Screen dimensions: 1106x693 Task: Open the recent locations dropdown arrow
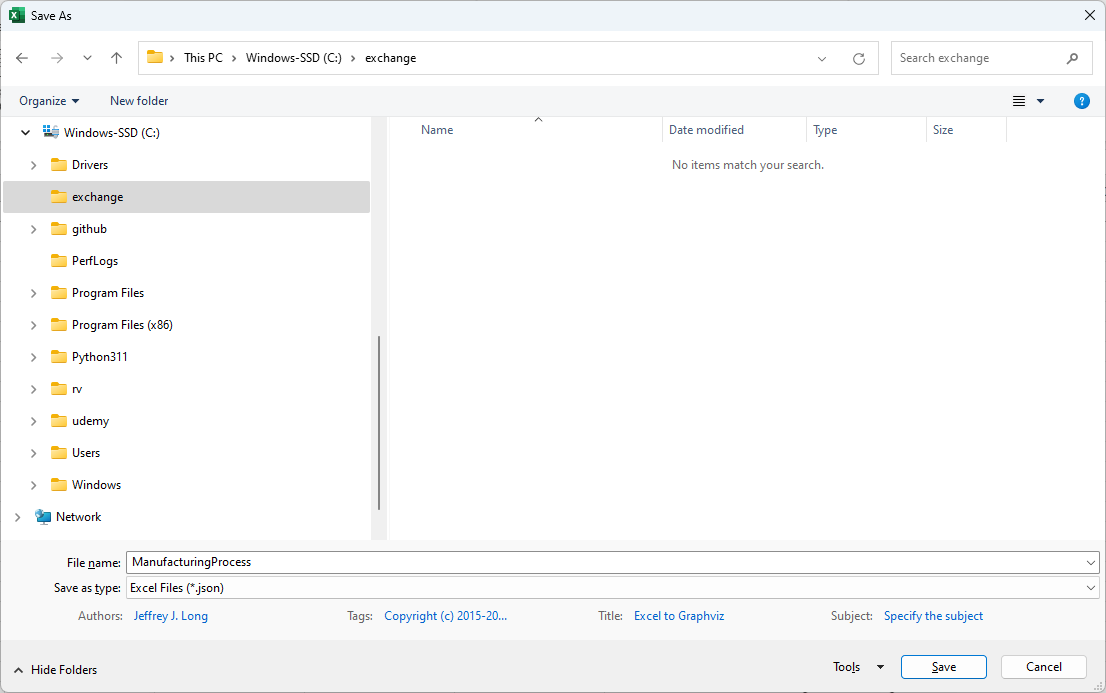(x=87, y=58)
